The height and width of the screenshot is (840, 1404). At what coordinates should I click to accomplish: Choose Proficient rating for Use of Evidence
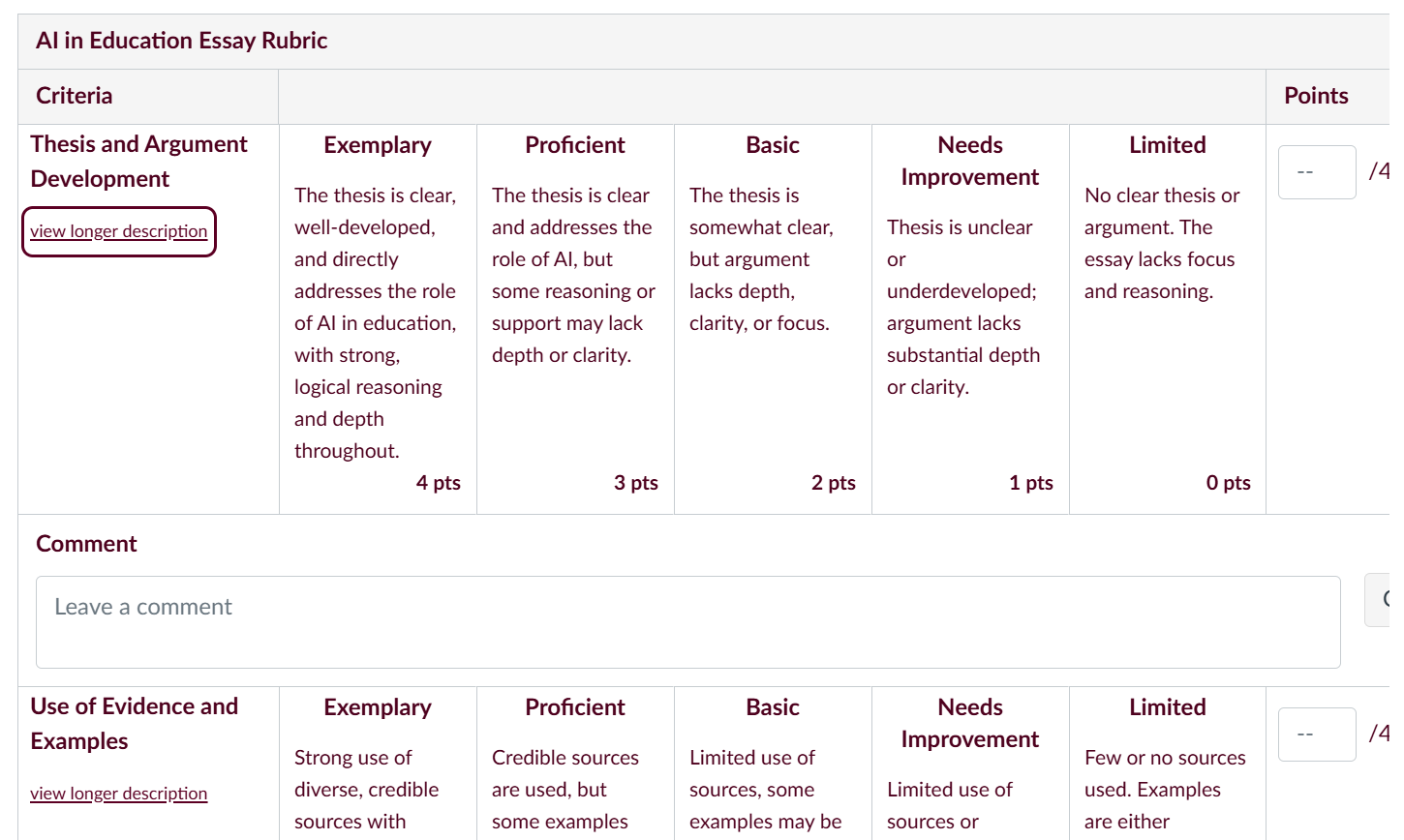(x=575, y=765)
